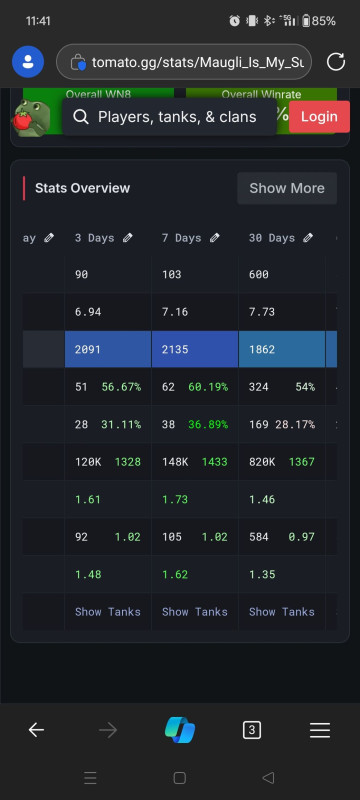Tap the tomato frog logo
The image size is (360, 800).
tap(32, 118)
